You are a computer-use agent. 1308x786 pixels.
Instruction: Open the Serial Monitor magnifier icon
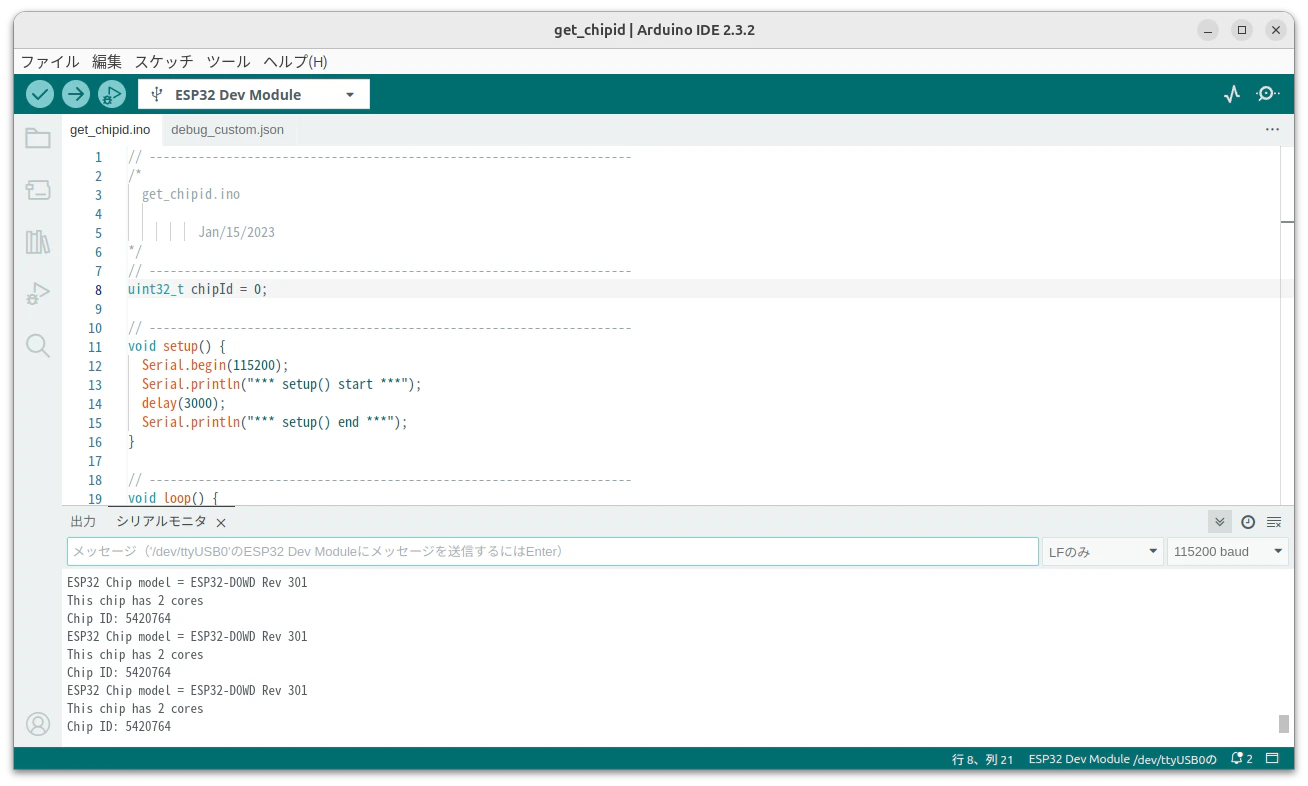[x=1268, y=94]
